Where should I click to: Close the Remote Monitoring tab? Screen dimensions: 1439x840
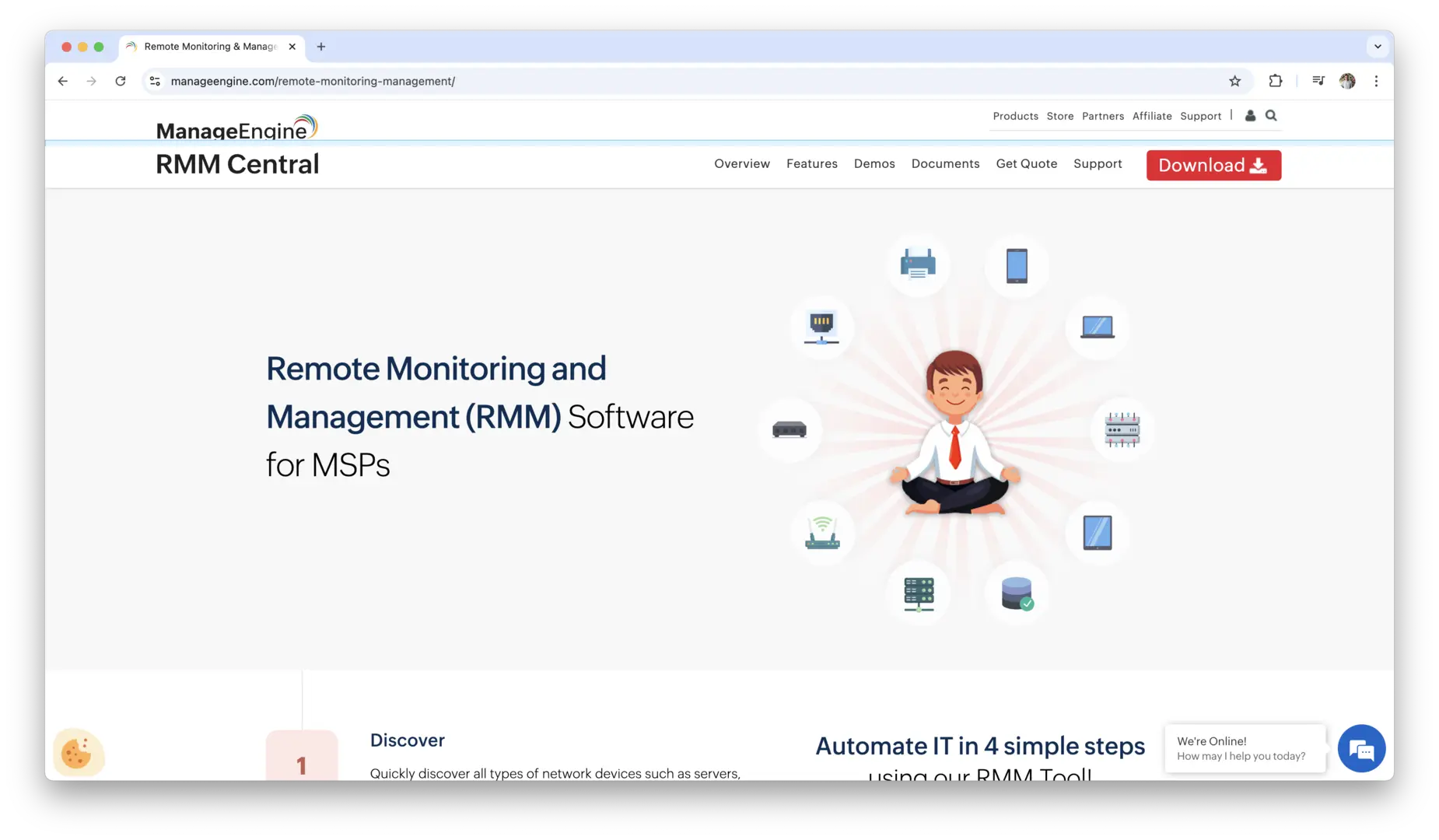point(292,47)
